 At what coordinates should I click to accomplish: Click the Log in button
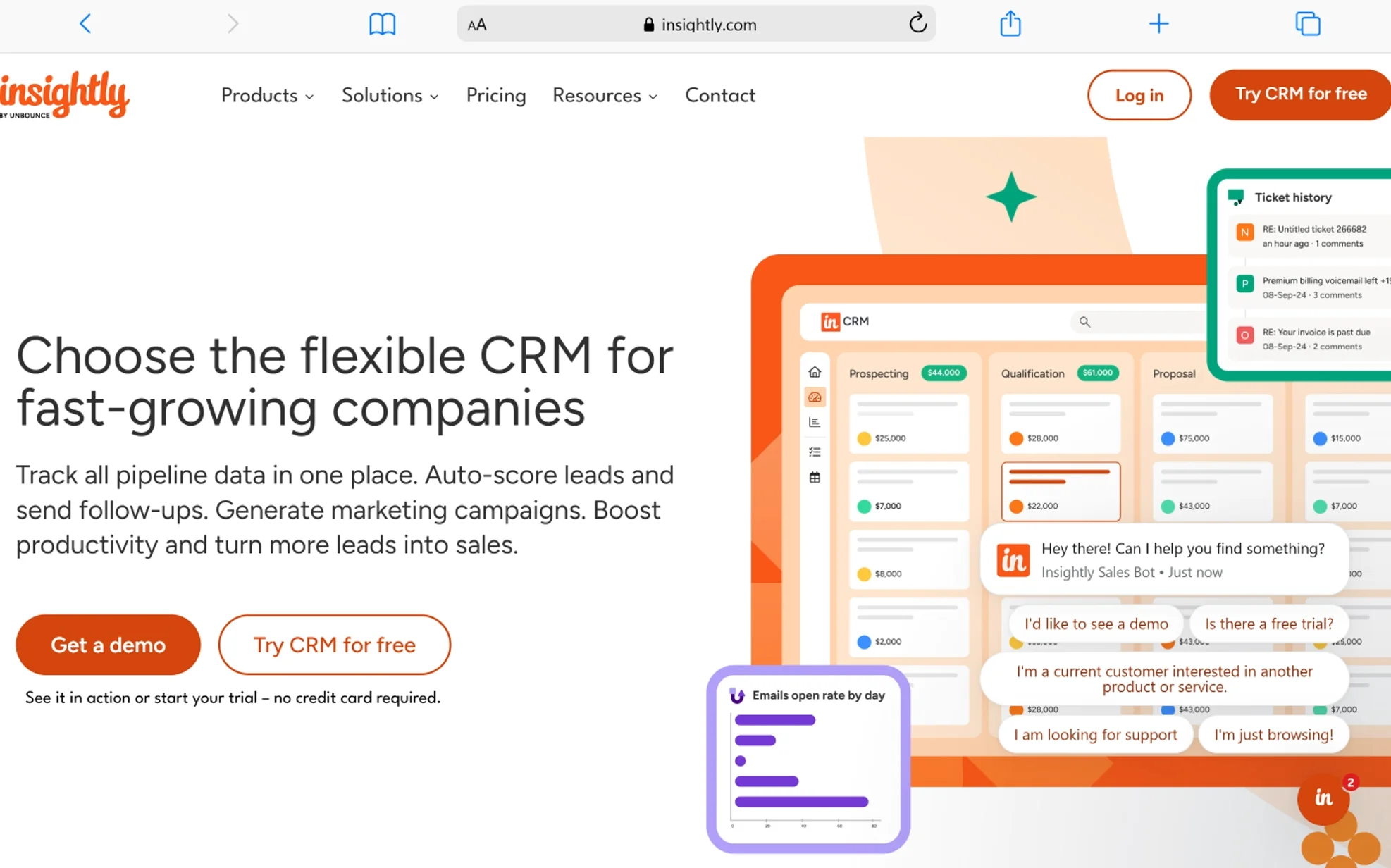coord(1139,95)
